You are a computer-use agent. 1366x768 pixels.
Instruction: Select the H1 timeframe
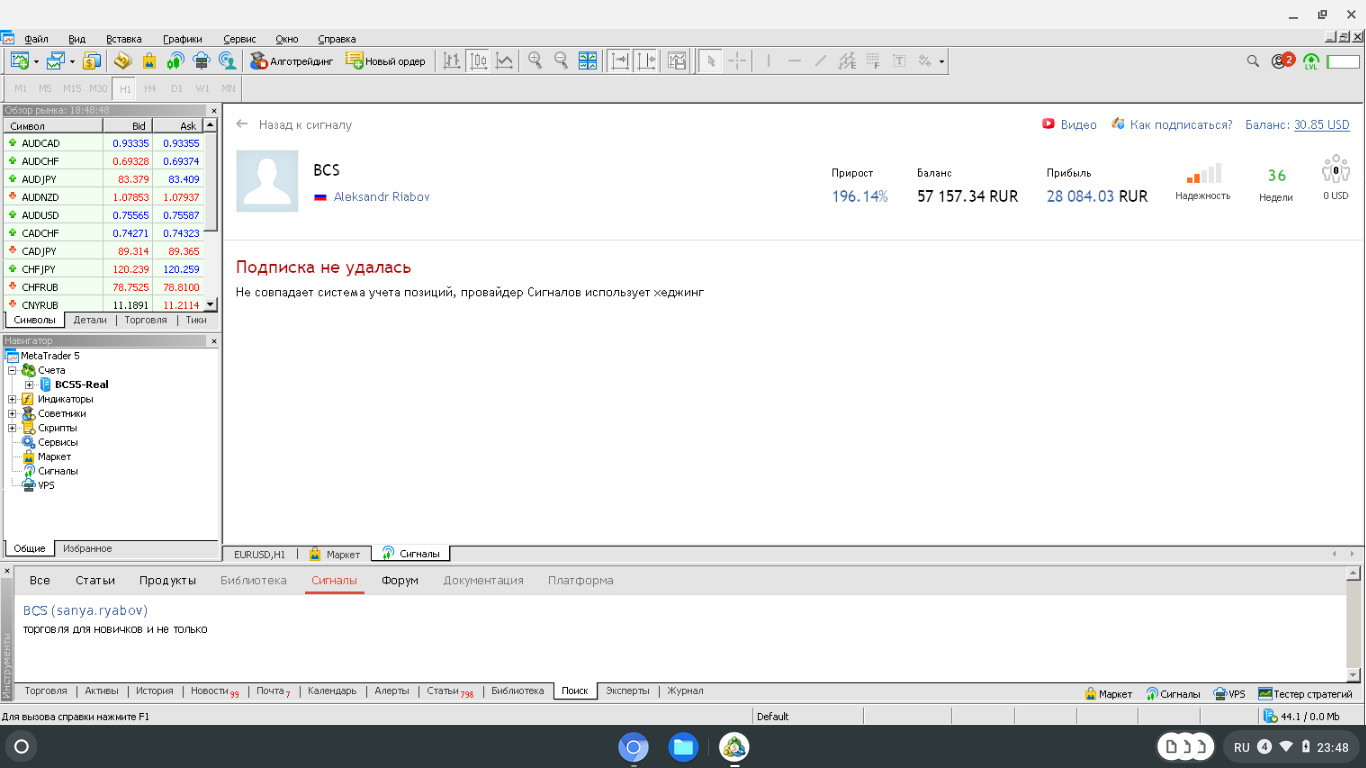125,88
